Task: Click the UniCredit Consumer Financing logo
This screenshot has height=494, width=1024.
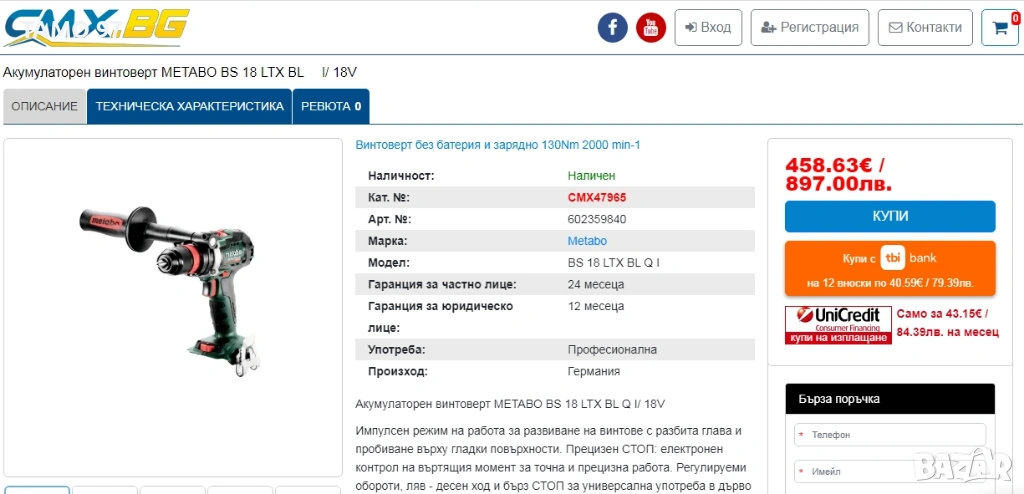Action: (x=837, y=325)
